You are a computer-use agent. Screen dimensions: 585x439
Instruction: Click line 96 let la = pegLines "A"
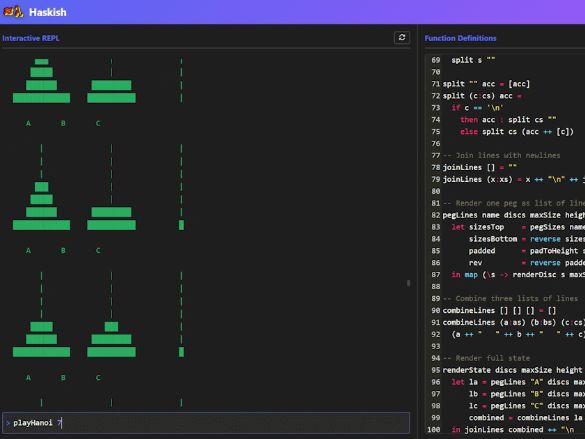[x=518, y=382]
